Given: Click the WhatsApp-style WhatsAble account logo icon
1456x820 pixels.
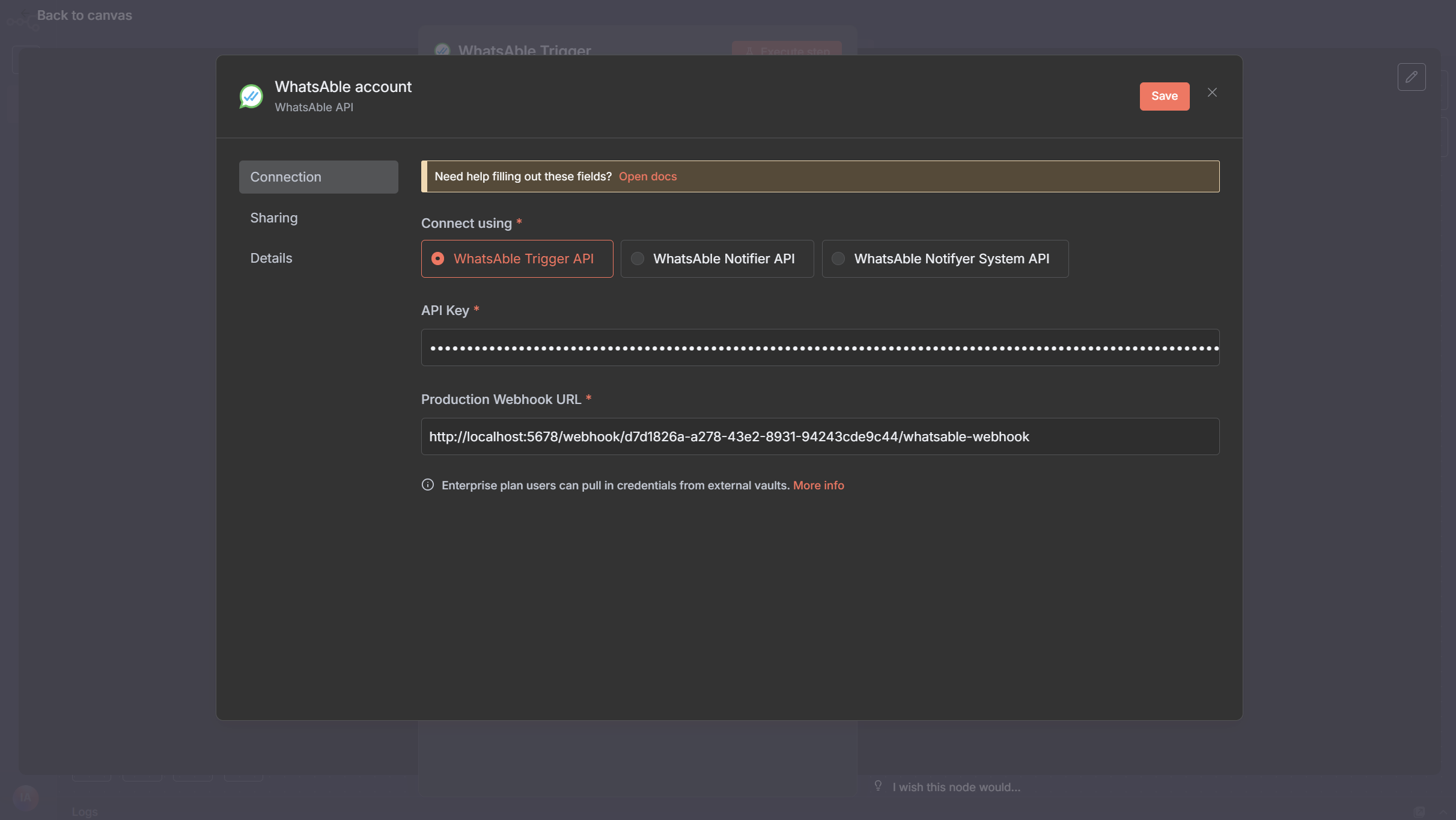Looking at the screenshot, I should pos(251,96).
